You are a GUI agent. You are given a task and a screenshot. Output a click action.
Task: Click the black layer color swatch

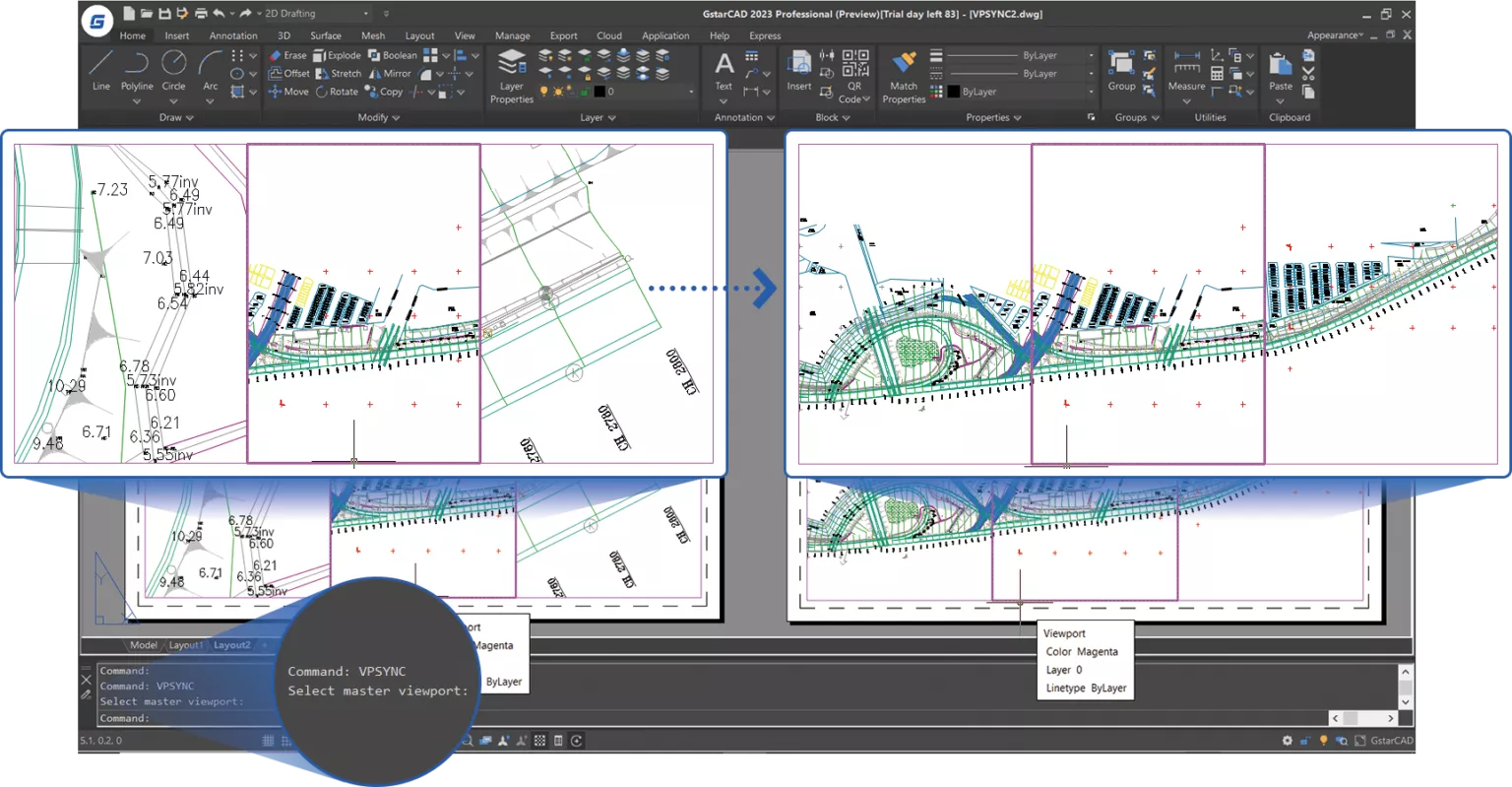598,92
